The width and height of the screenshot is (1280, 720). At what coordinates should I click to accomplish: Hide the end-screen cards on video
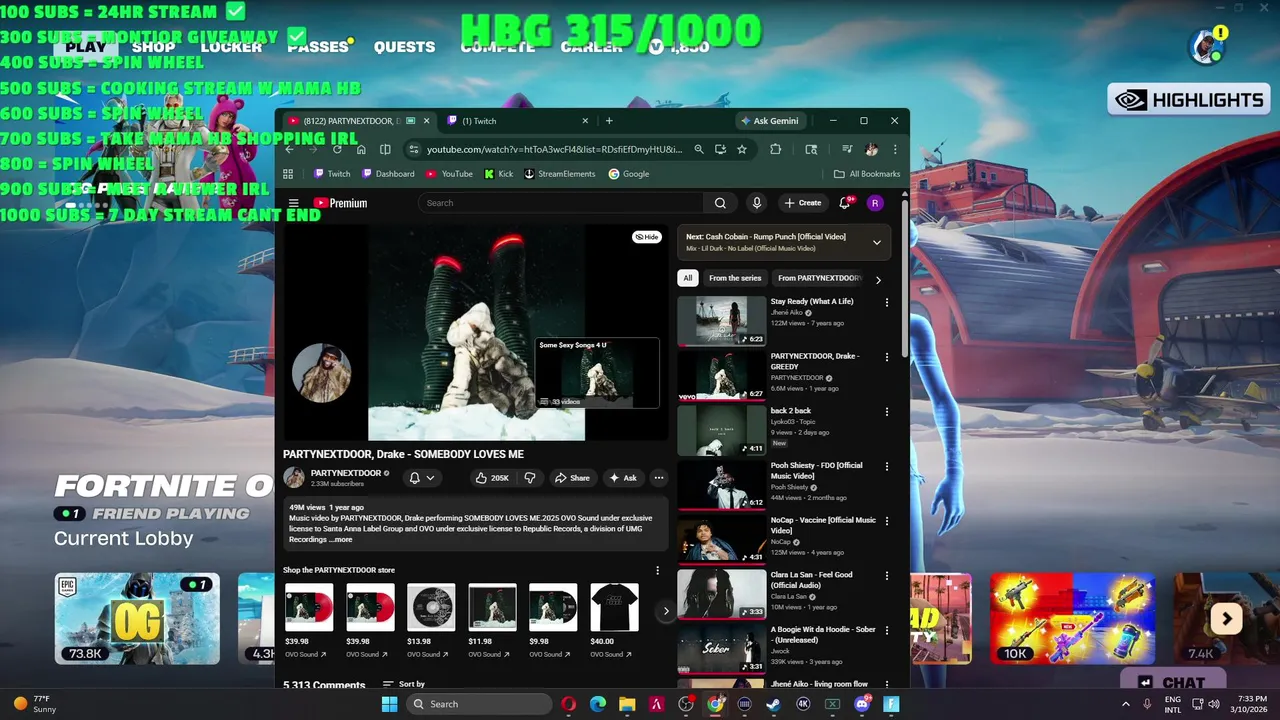tap(647, 237)
